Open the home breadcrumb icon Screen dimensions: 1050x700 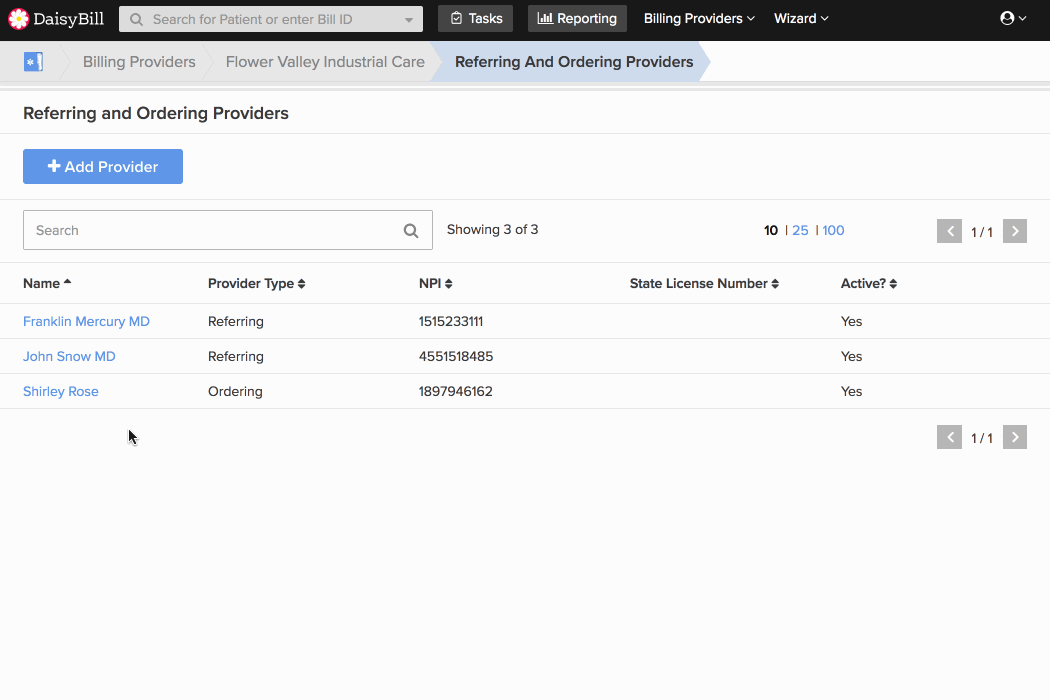click(33, 62)
